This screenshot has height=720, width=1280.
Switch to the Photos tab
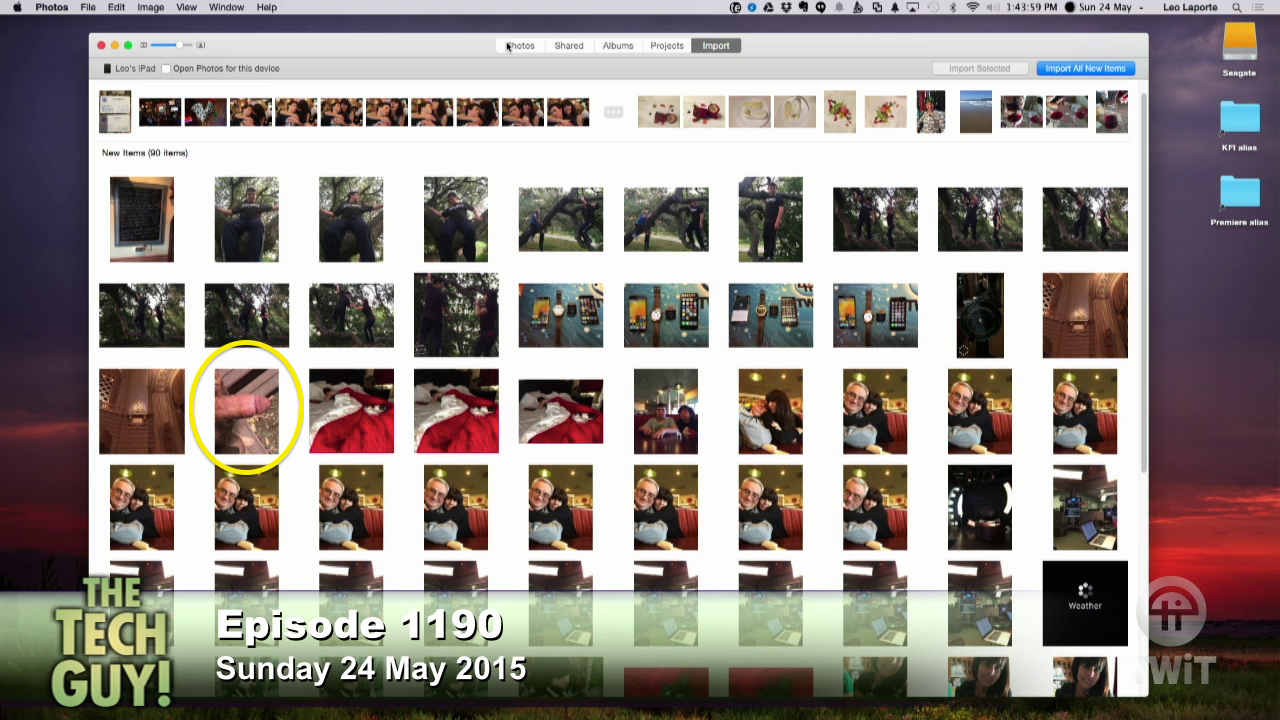(520, 46)
